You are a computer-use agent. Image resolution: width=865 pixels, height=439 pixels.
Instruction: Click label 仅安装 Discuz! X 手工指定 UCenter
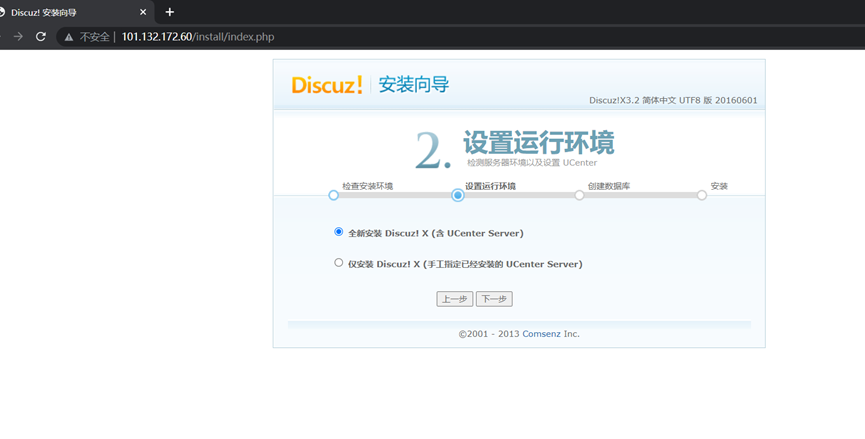465,264
